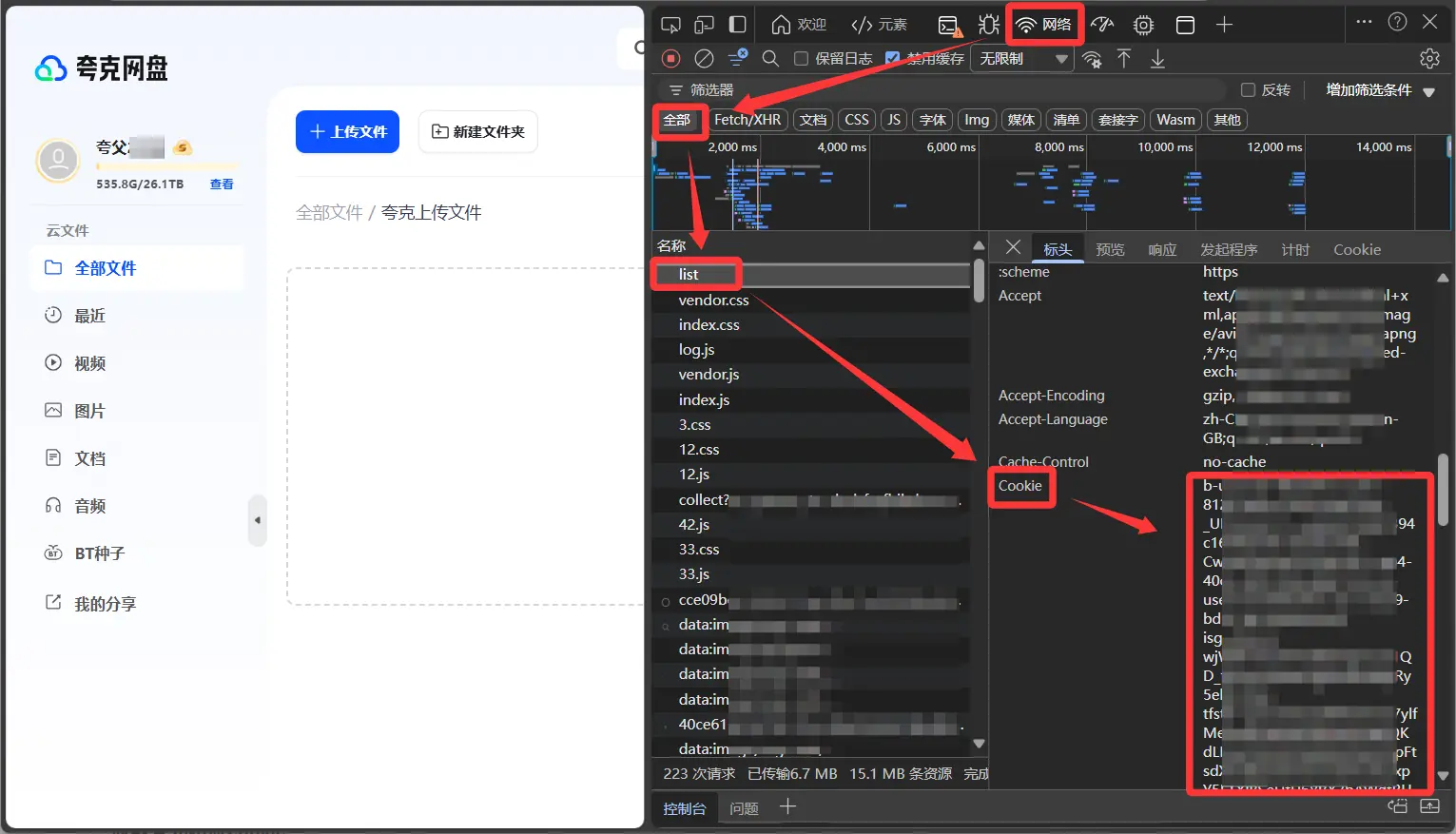Tick the 反转 filter checkbox
The width and height of the screenshot is (1456, 834).
(x=1248, y=90)
